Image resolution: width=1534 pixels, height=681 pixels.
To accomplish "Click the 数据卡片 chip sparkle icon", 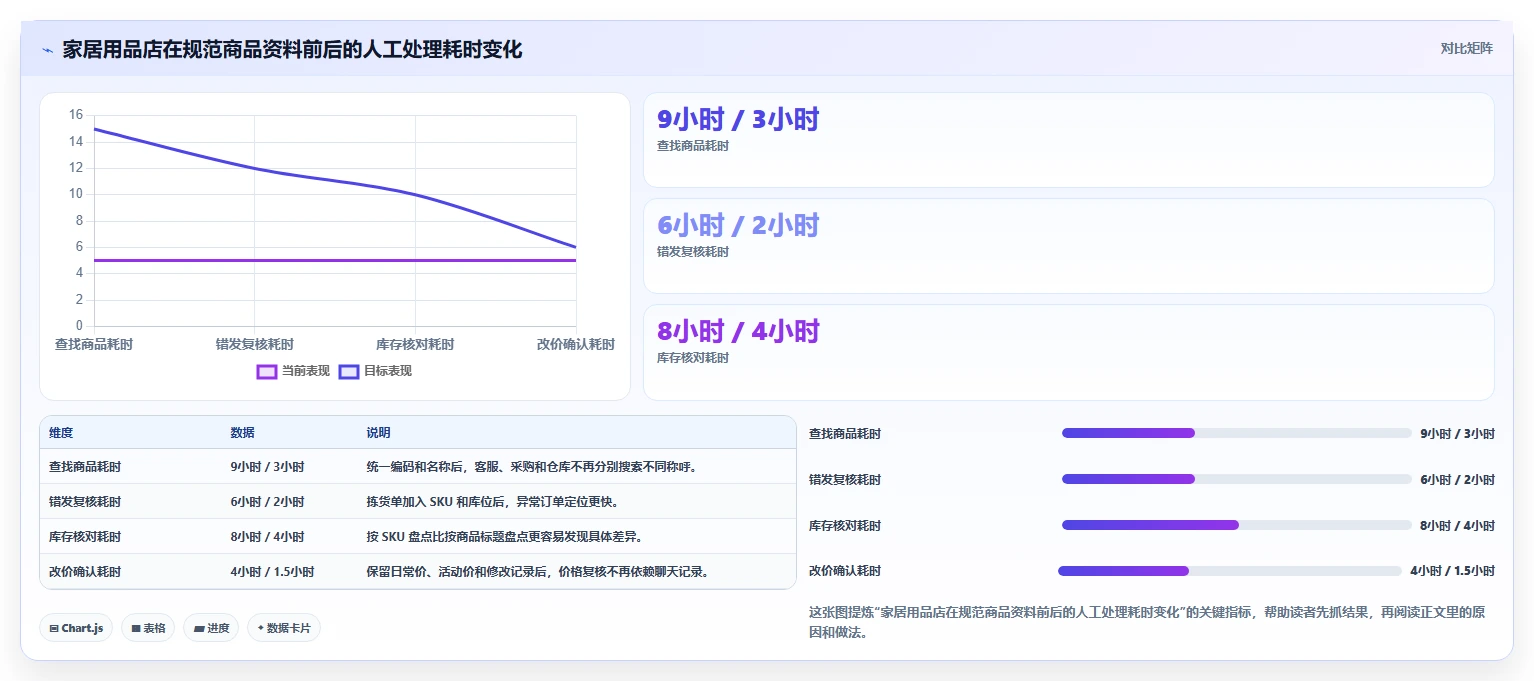I will tap(261, 628).
